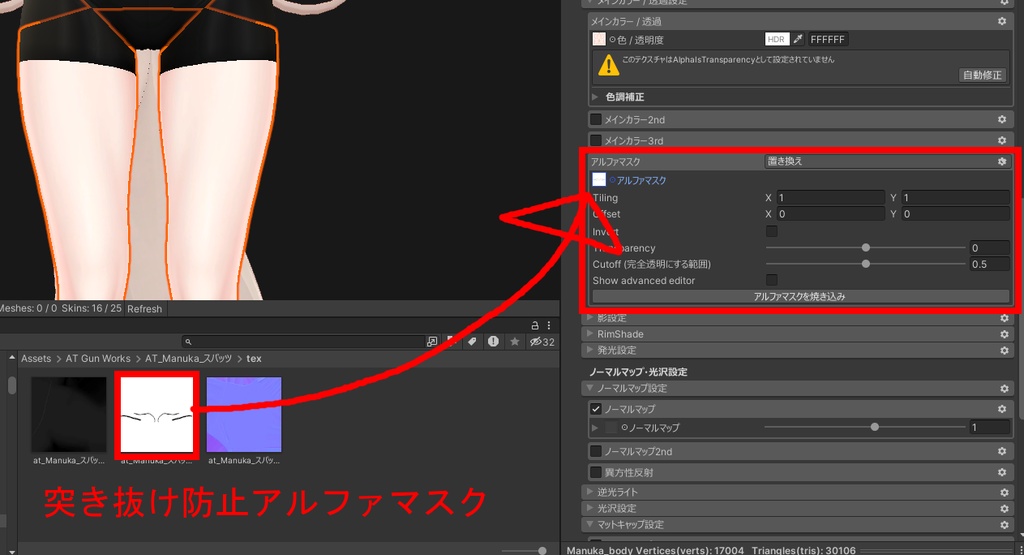Click the error filter exclamation icon
Image resolution: width=1024 pixels, height=555 pixels.
(493, 341)
